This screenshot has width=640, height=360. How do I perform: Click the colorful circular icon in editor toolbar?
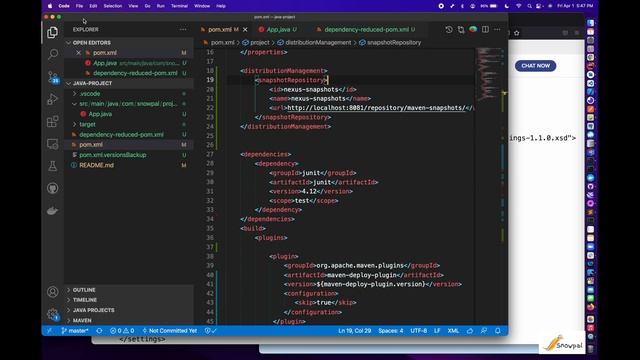point(473,29)
